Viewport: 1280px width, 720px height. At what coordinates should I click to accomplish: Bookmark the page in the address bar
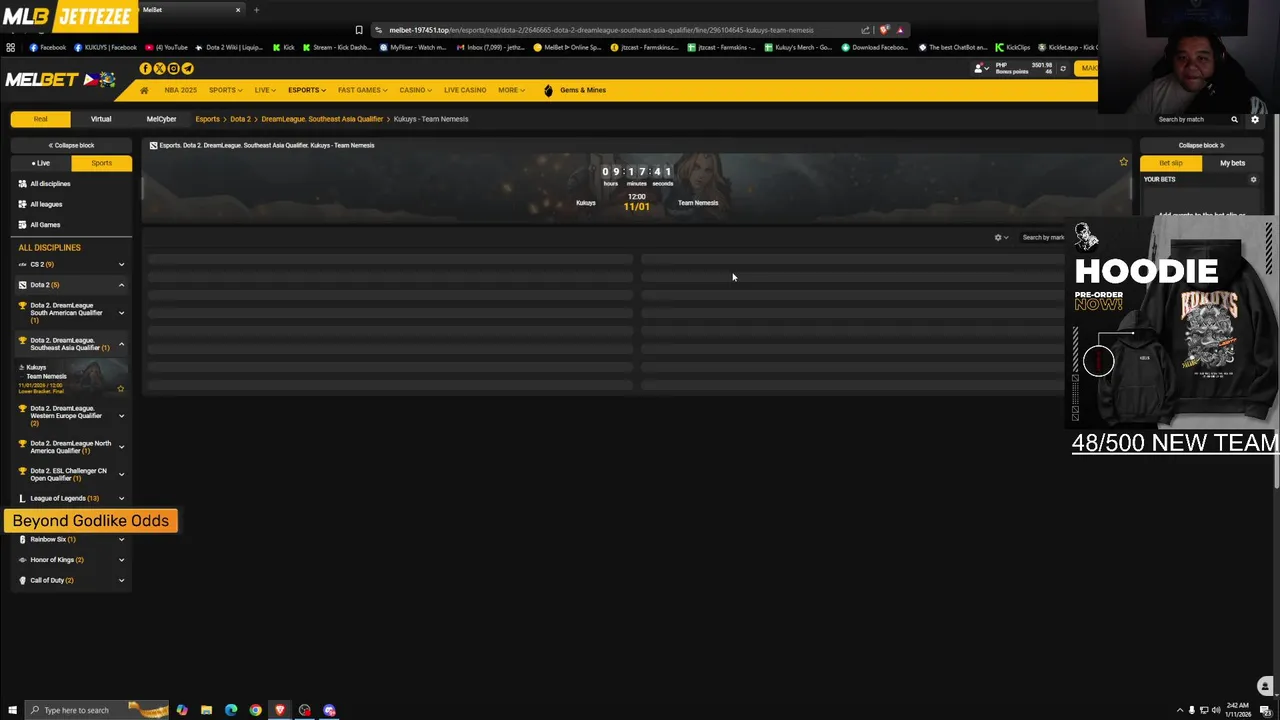click(x=359, y=30)
